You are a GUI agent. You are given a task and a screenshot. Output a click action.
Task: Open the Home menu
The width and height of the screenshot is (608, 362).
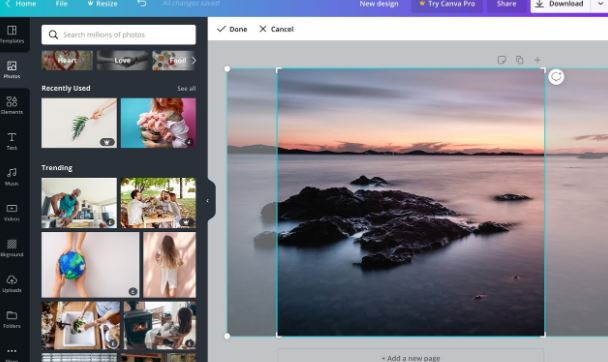pos(21,4)
